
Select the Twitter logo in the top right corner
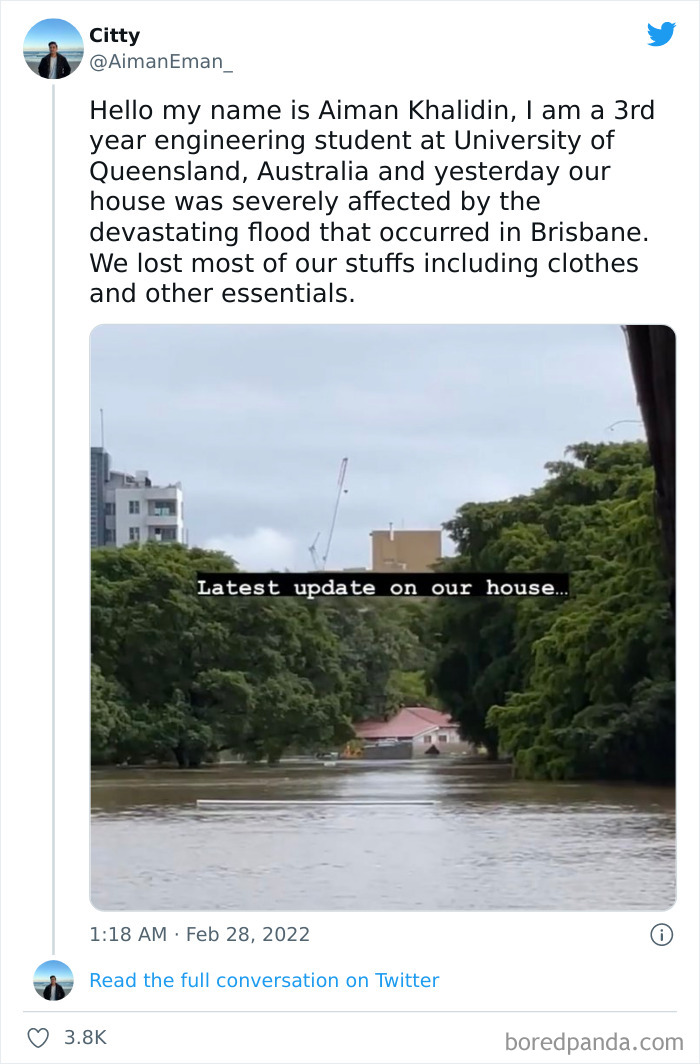[x=662, y=34]
